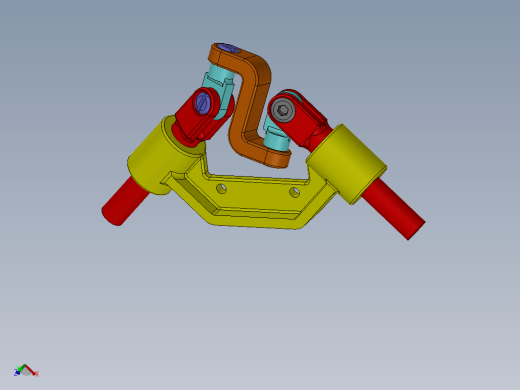Select the left red shaft end

[125, 202]
